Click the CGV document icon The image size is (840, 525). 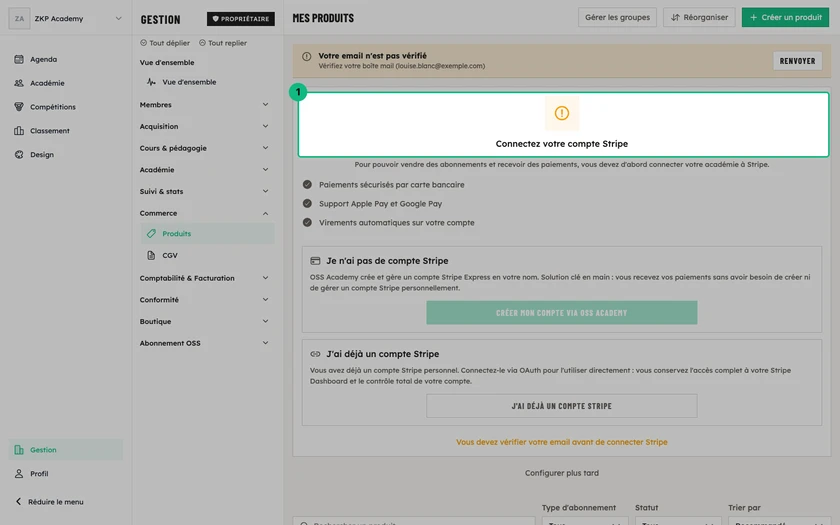click(x=152, y=256)
